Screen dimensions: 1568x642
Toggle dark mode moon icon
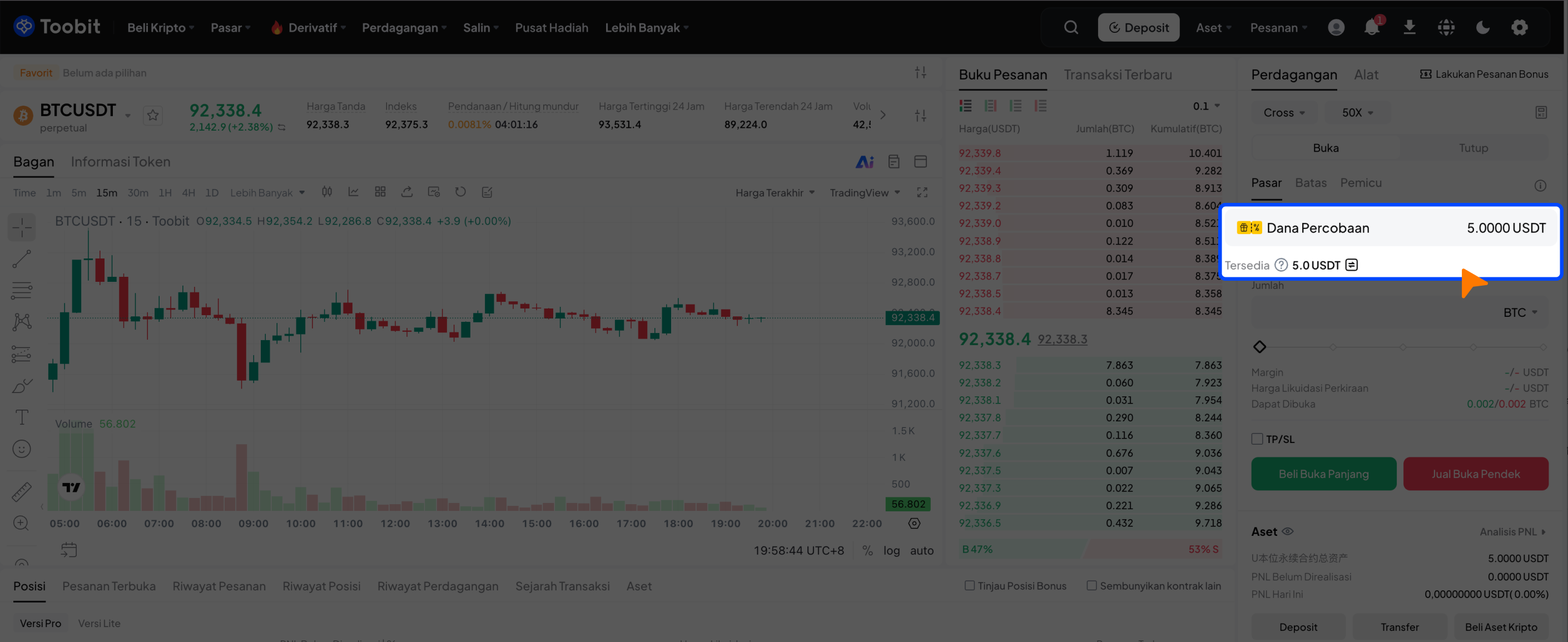tap(1483, 27)
